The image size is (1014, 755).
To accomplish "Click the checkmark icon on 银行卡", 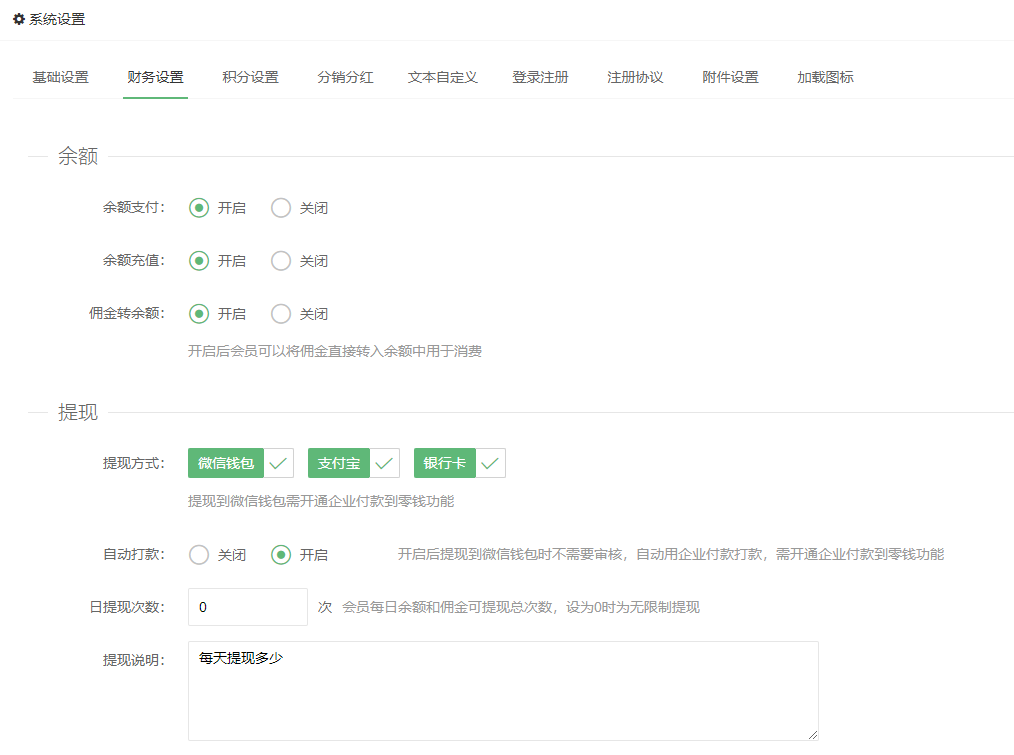I will [x=491, y=463].
